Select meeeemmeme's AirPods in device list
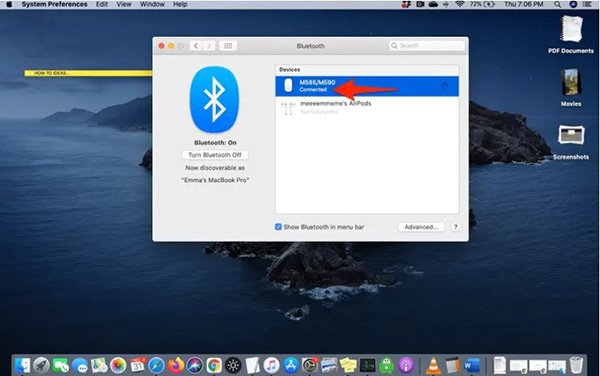600x376 pixels. (x=367, y=107)
